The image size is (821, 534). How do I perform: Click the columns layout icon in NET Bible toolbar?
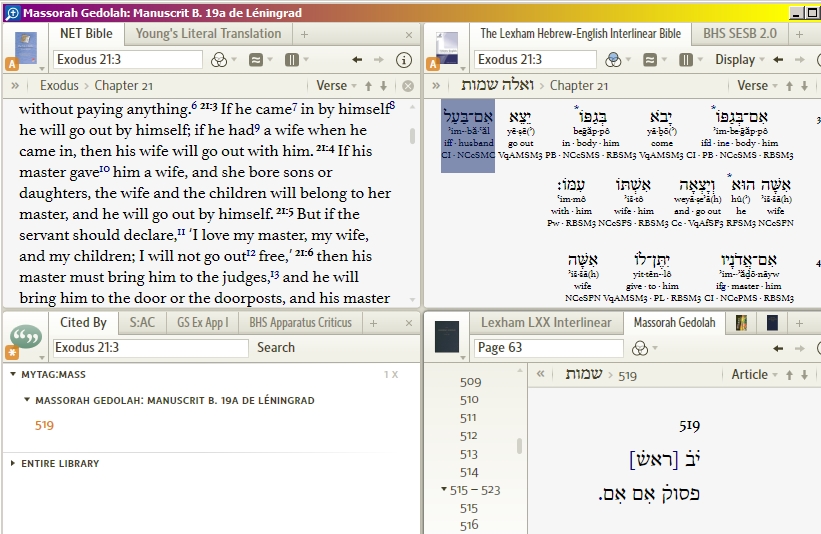(292, 60)
